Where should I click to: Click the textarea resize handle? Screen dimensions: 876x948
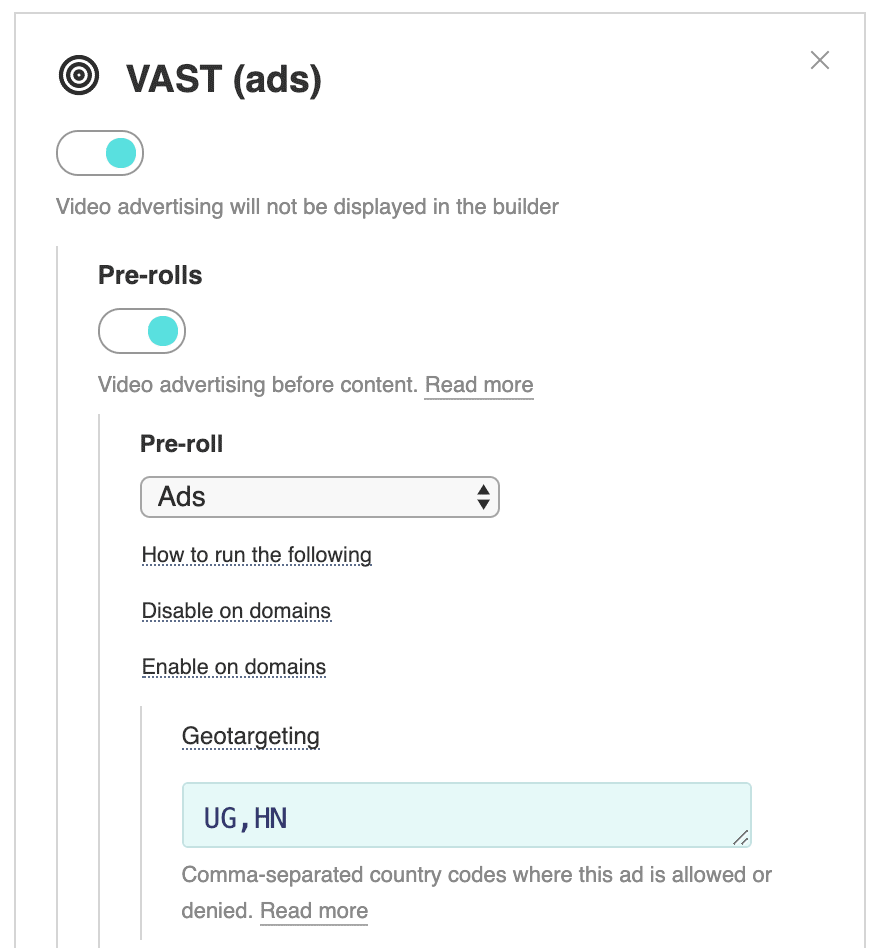(741, 837)
